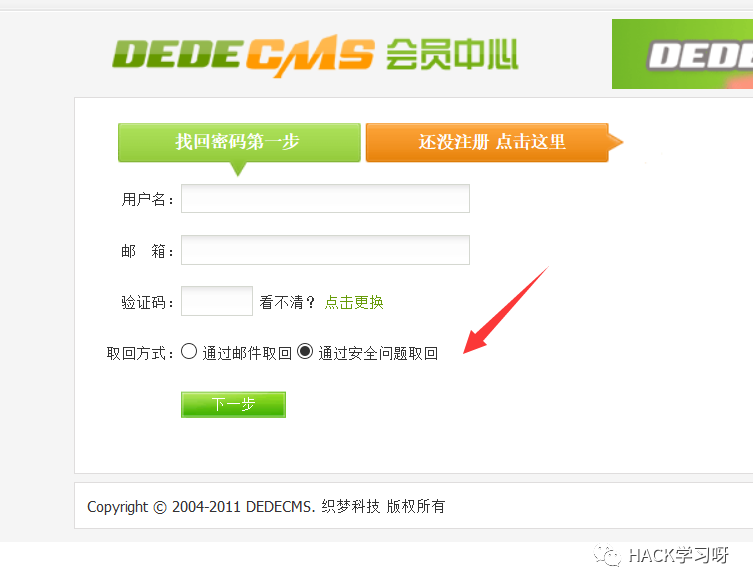This screenshot has width=753, height=588.
Task: Click the 会员中心 header title
Action: click(x=452, y=54)
